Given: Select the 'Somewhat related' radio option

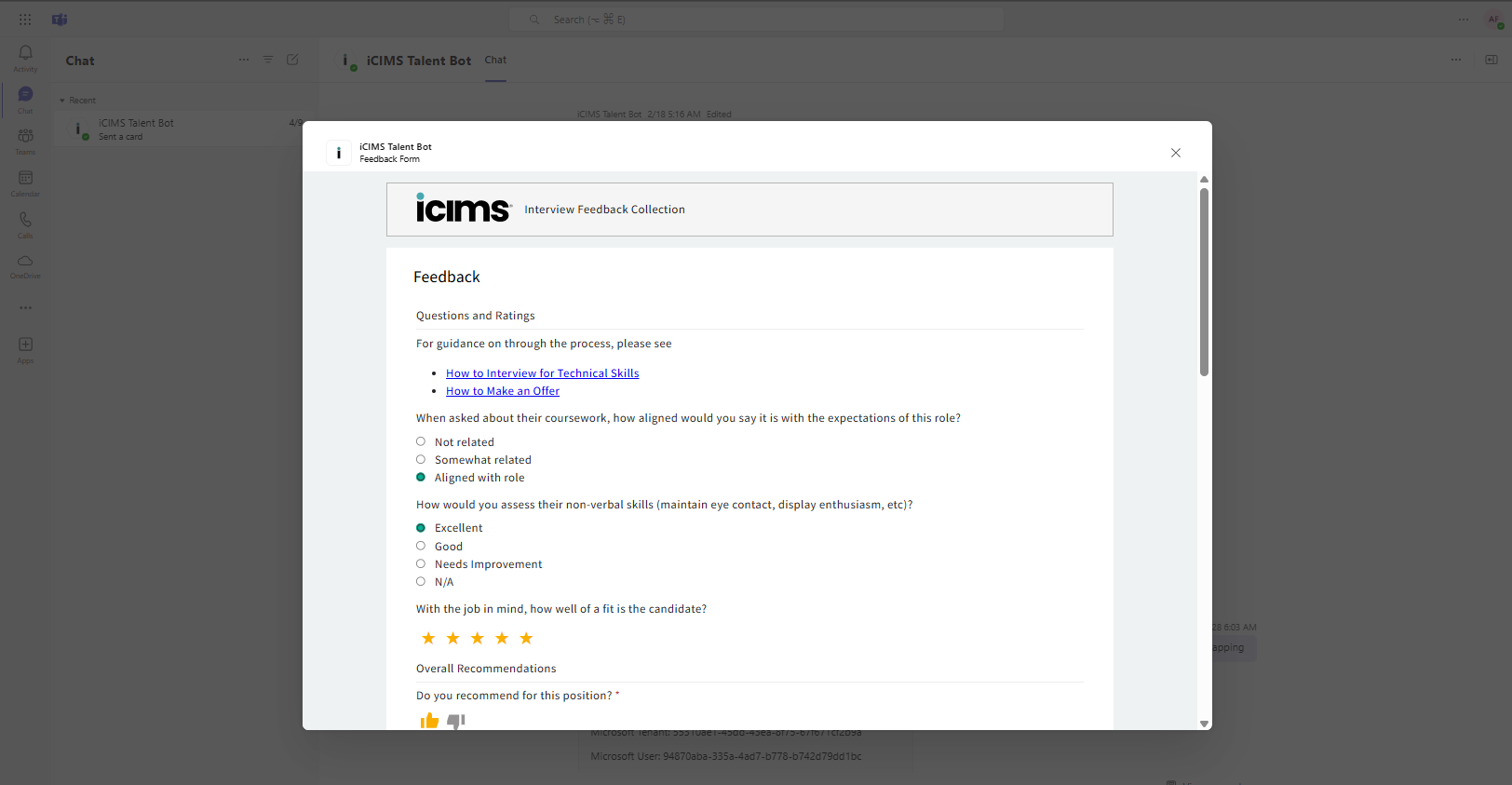Looking at the screenshot, I should click(x=421, y=459).
